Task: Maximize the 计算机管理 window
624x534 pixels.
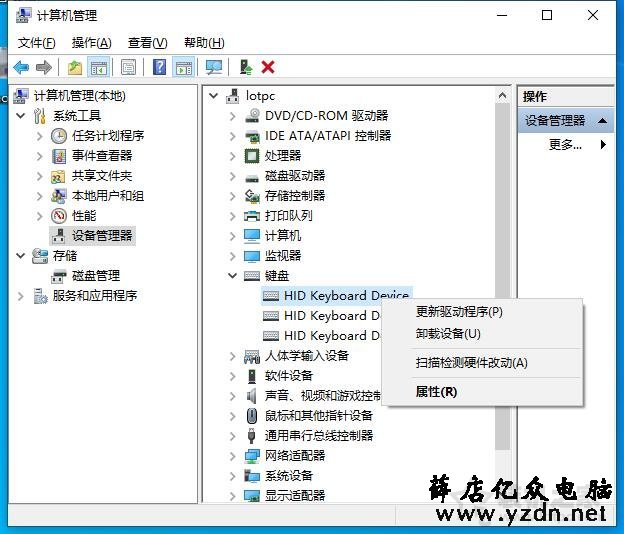Action: tap(547, 16)
